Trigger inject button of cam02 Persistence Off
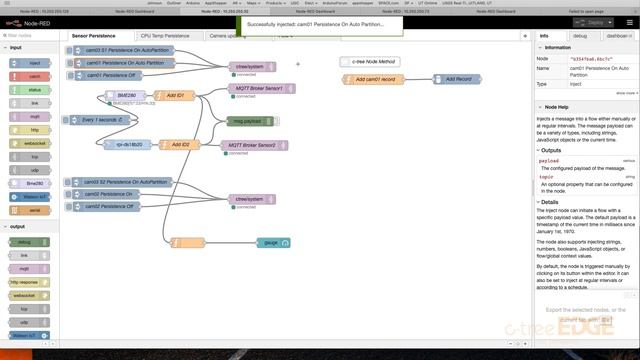 click(x=69, y=207)
